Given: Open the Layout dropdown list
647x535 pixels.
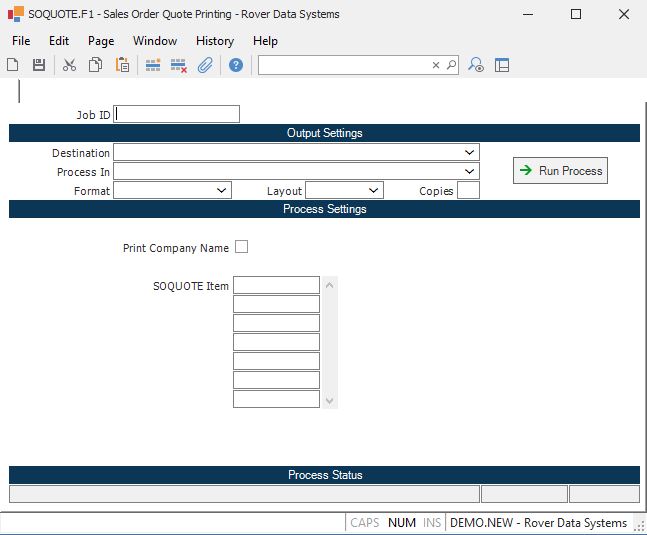Looking at the screenshot, I should [374, 190].
